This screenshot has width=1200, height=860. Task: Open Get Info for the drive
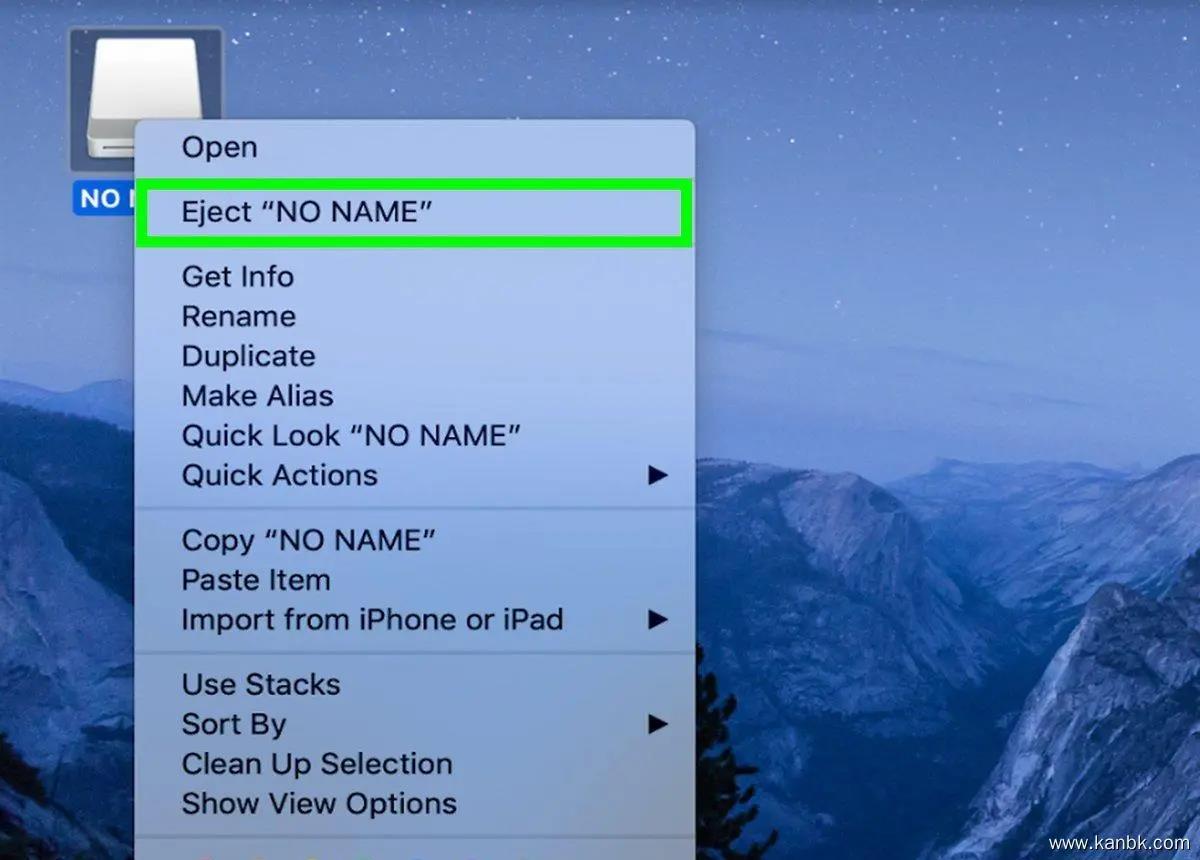click(237, 276)
